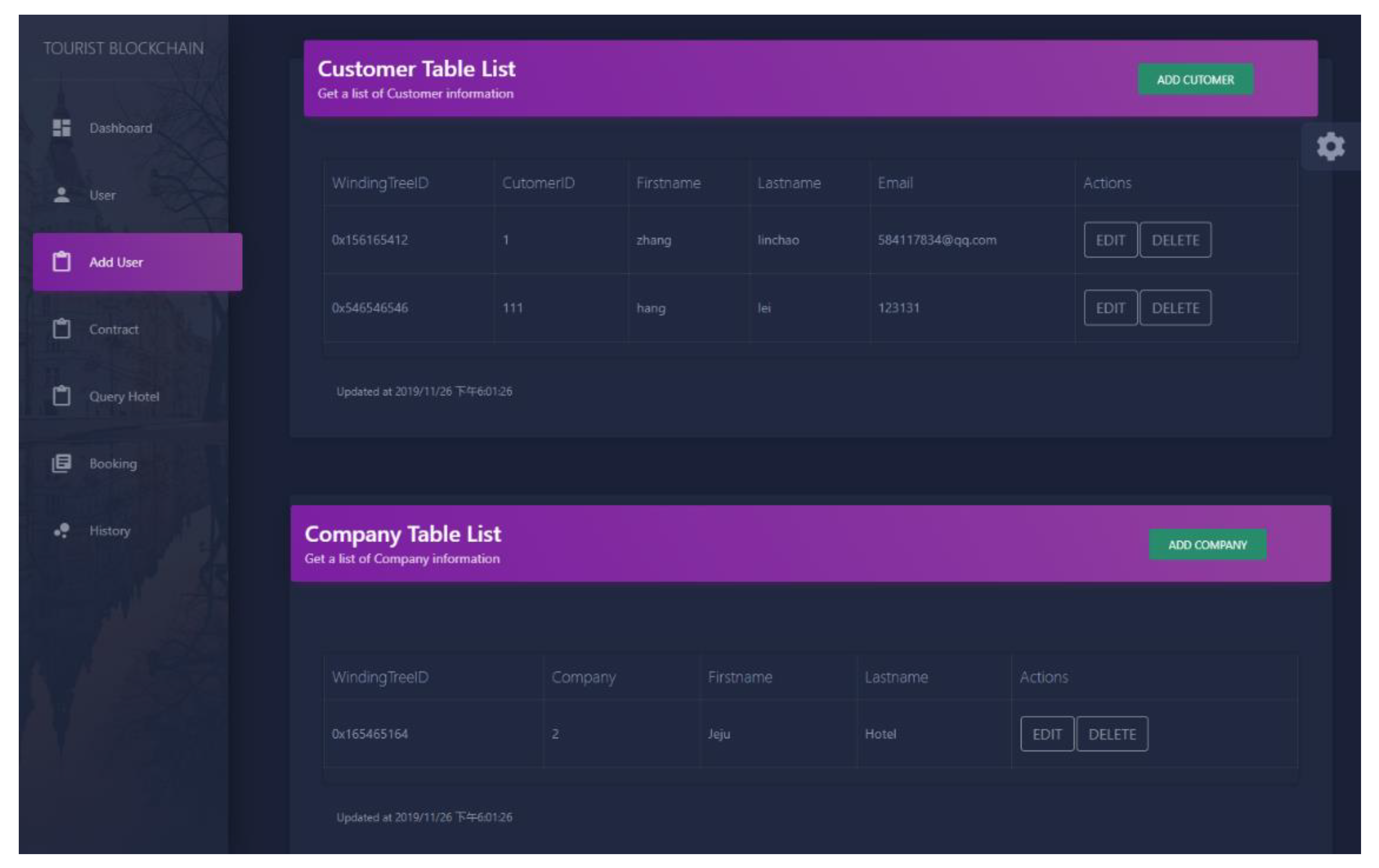Viewport: 1379px width, 868px height.
Task: Select the History menu item
Action: (109, 531)
